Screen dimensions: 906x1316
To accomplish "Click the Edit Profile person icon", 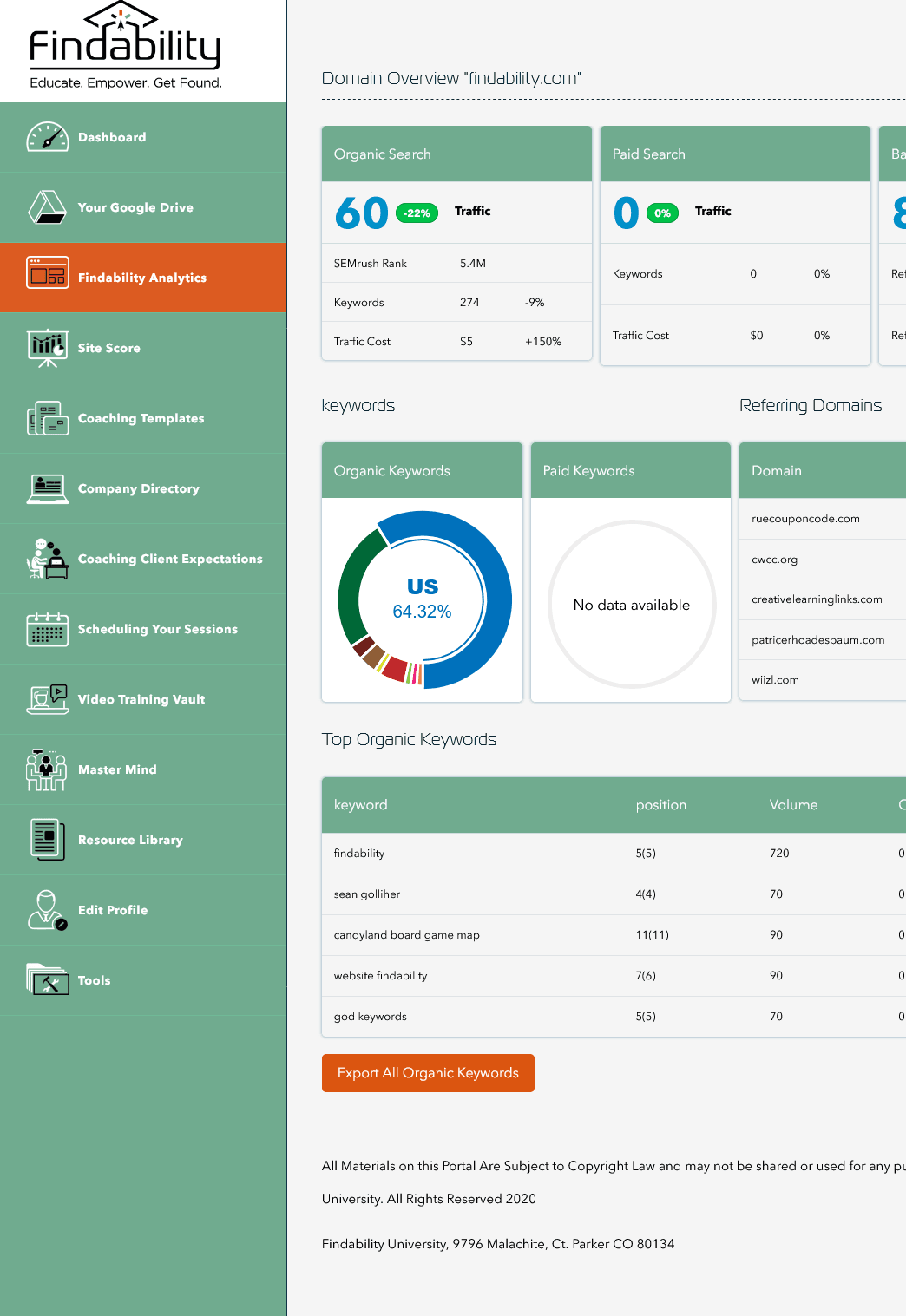I will click(x=48, y=910).
